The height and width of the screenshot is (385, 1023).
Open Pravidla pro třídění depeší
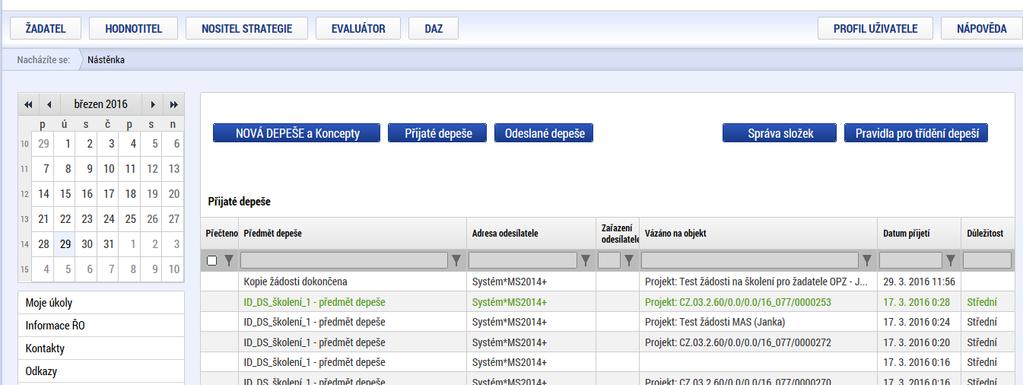click(x=916, y=133)
